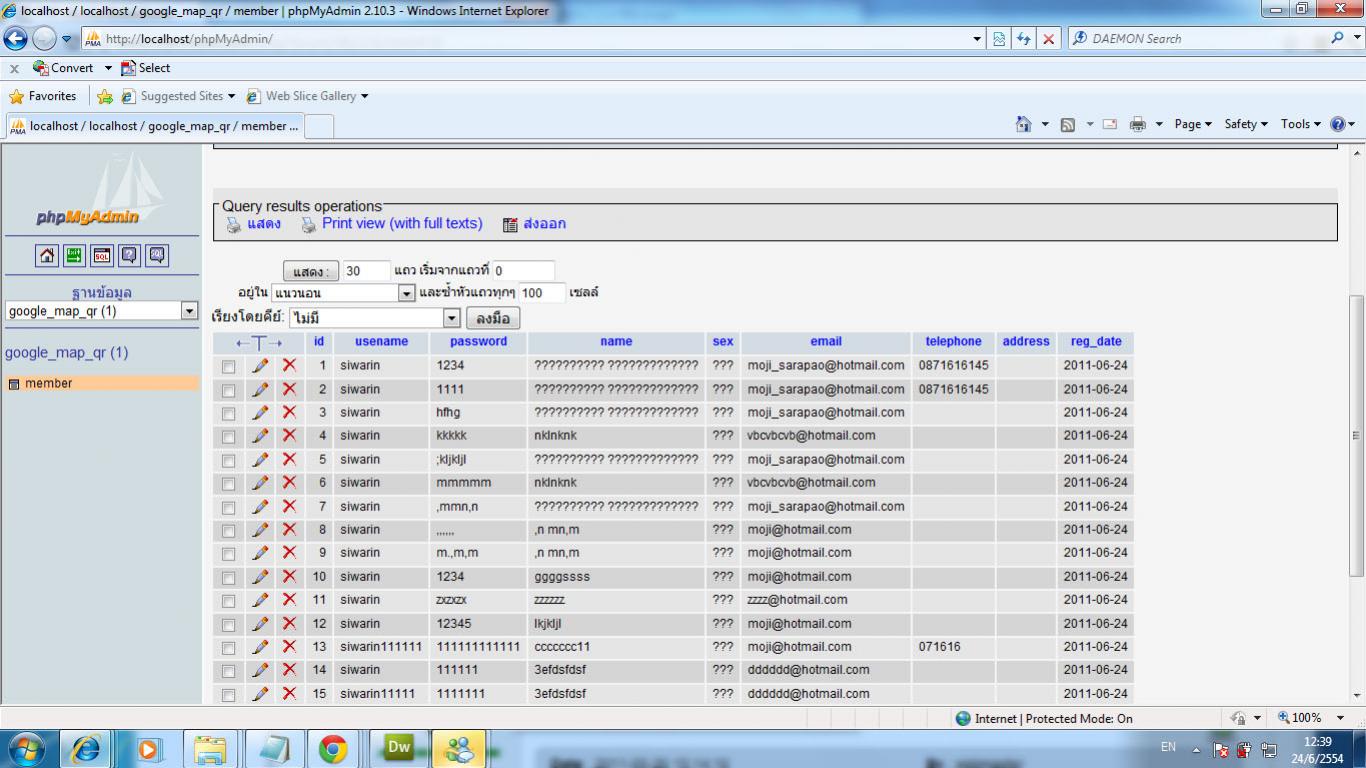Screen dimensions: 1366x768
Task: Delete row id 4 with red X
Action: point(289,436)
